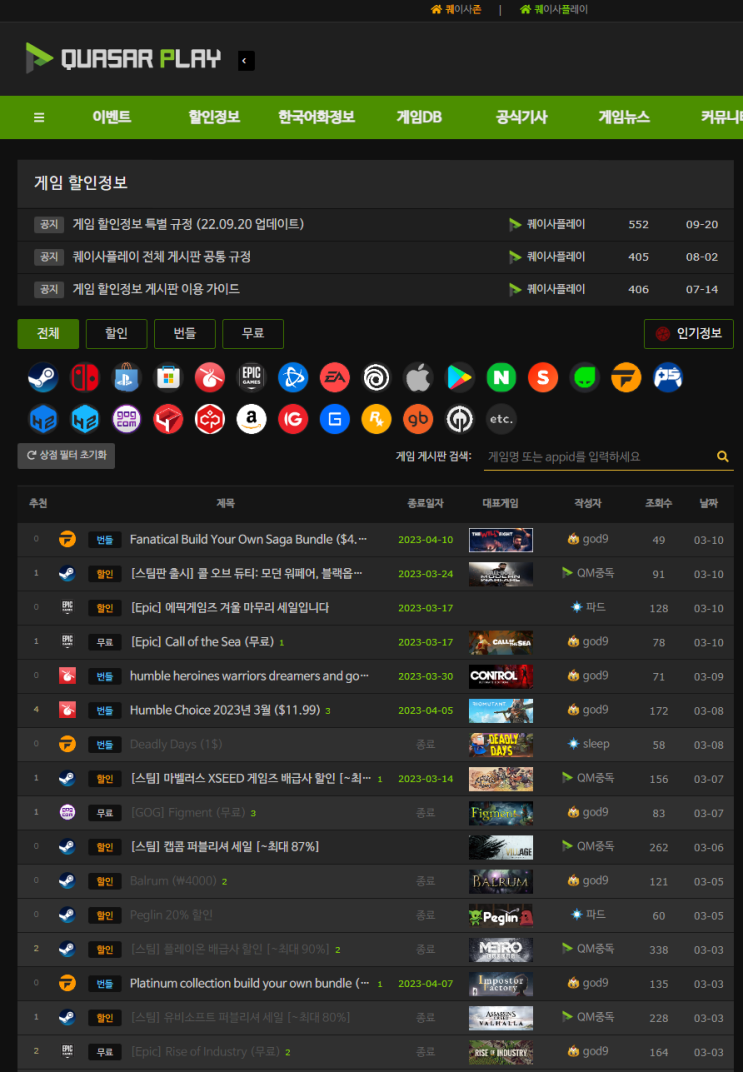
Task: Select the 무료 filter tab
Action: (x=253, y=334)
